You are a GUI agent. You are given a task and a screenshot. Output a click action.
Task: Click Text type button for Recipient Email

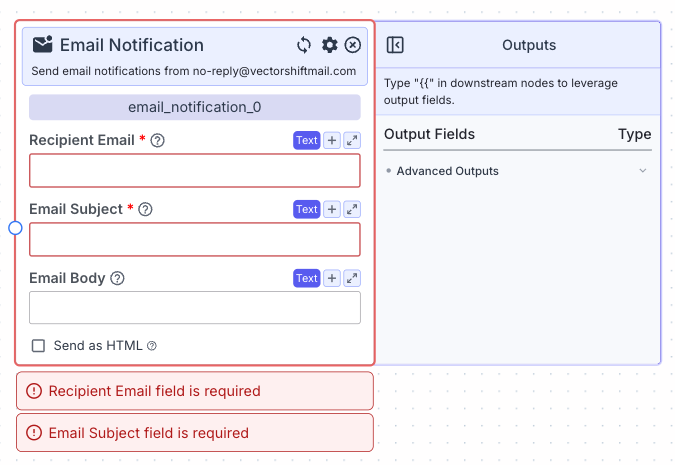(x=307, y=140)
